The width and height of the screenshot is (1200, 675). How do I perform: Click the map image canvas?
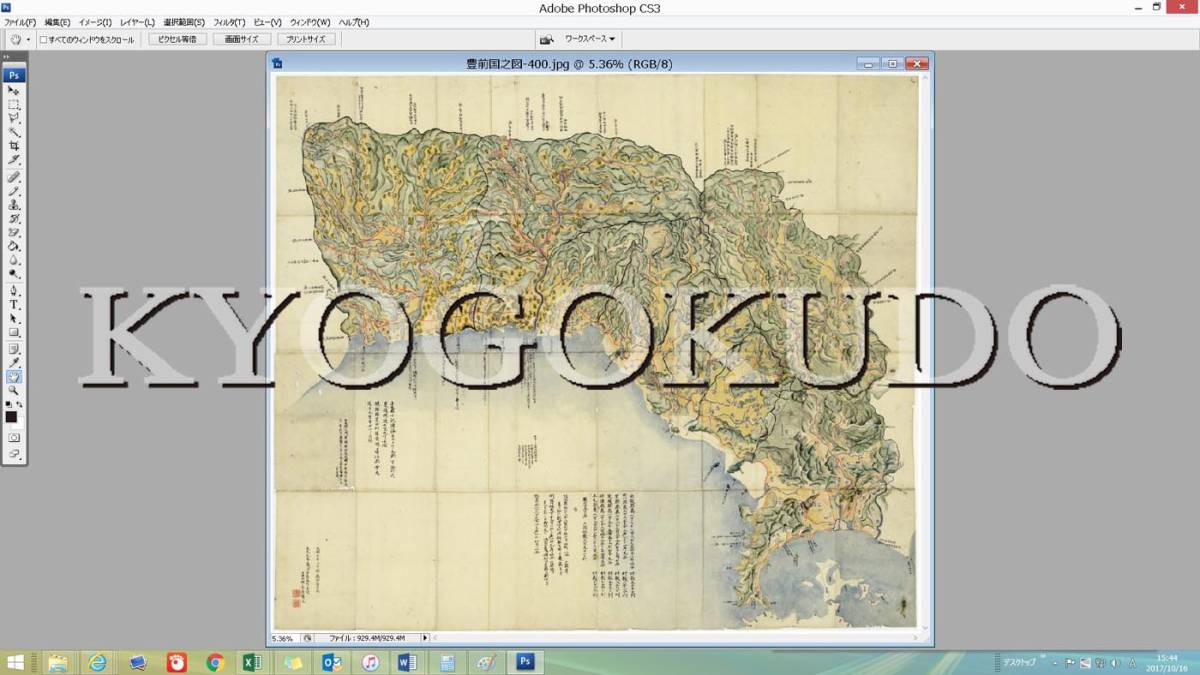[x=596, y=351]
